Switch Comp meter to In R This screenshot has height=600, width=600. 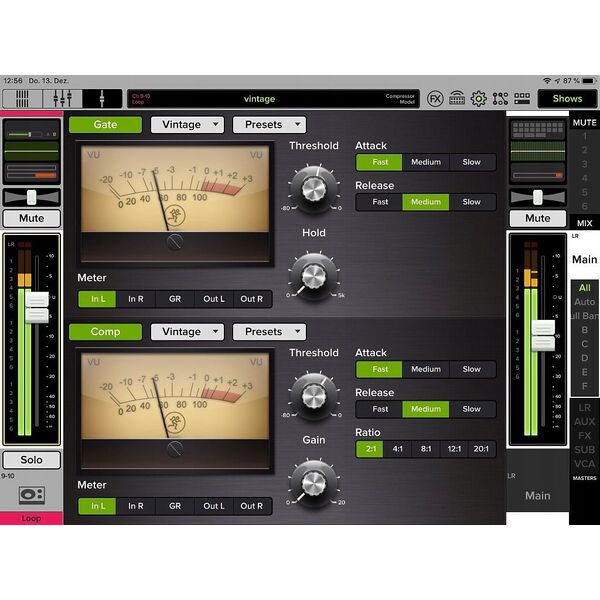coord(136,506)
